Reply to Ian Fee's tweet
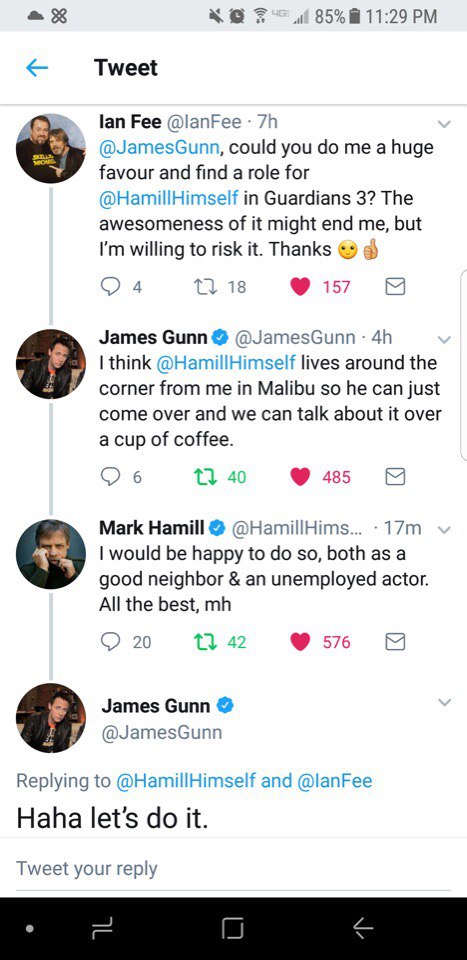Viewport: 467px width, 960px height. click(x=110, y=287)
